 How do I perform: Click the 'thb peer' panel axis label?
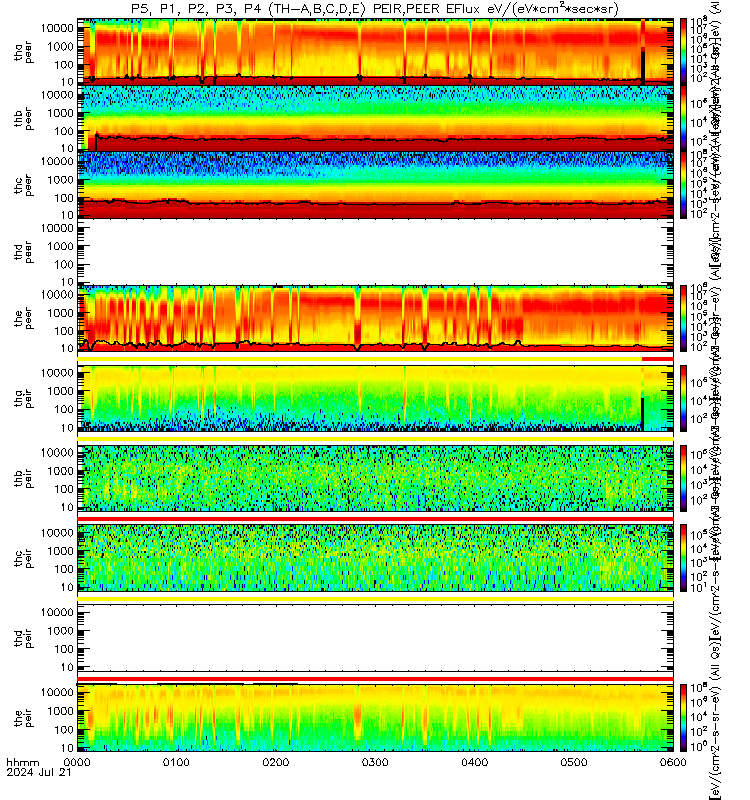[x=23, y=119]
